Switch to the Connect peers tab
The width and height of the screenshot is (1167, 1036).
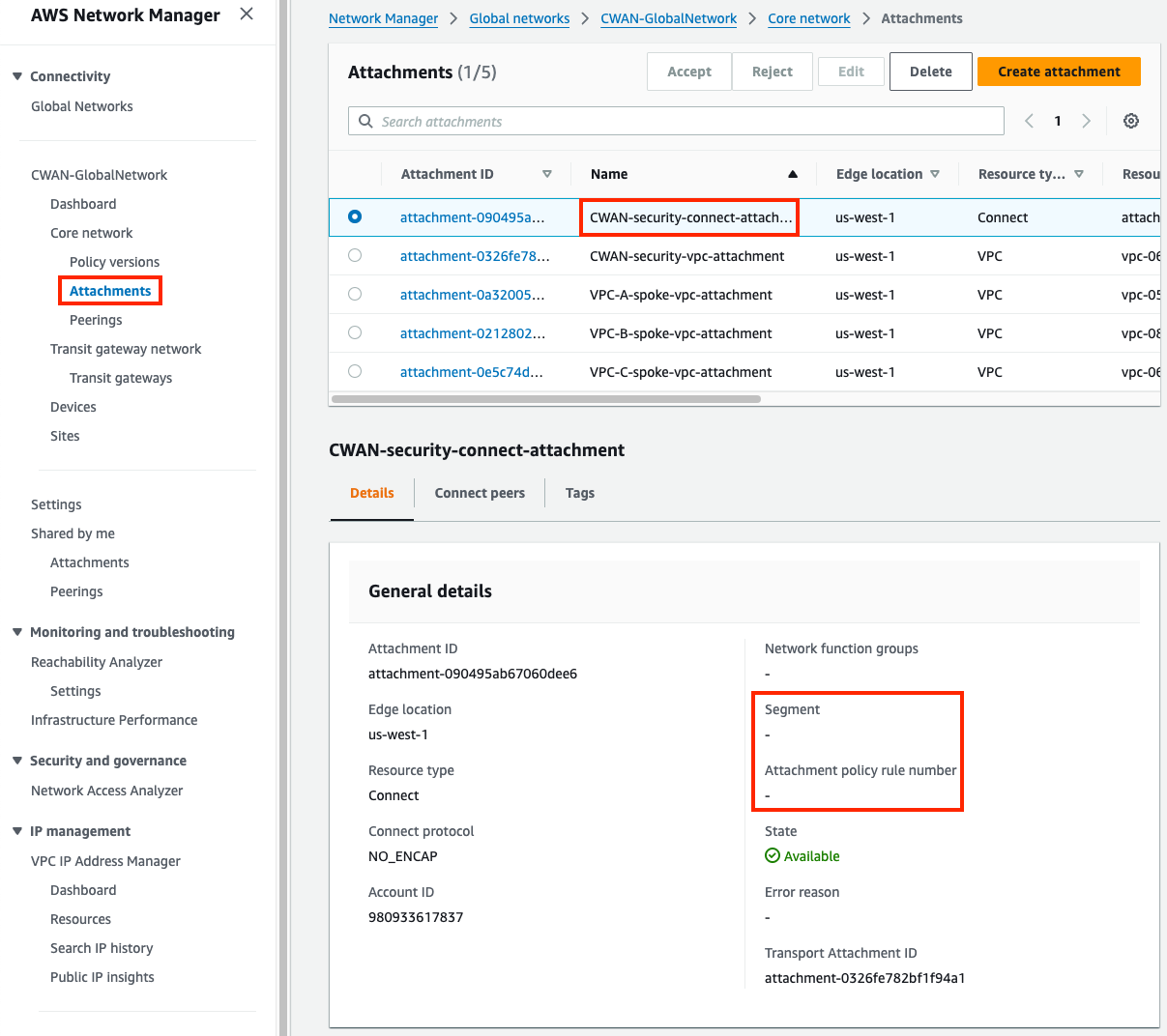click(x=480, y=493)
